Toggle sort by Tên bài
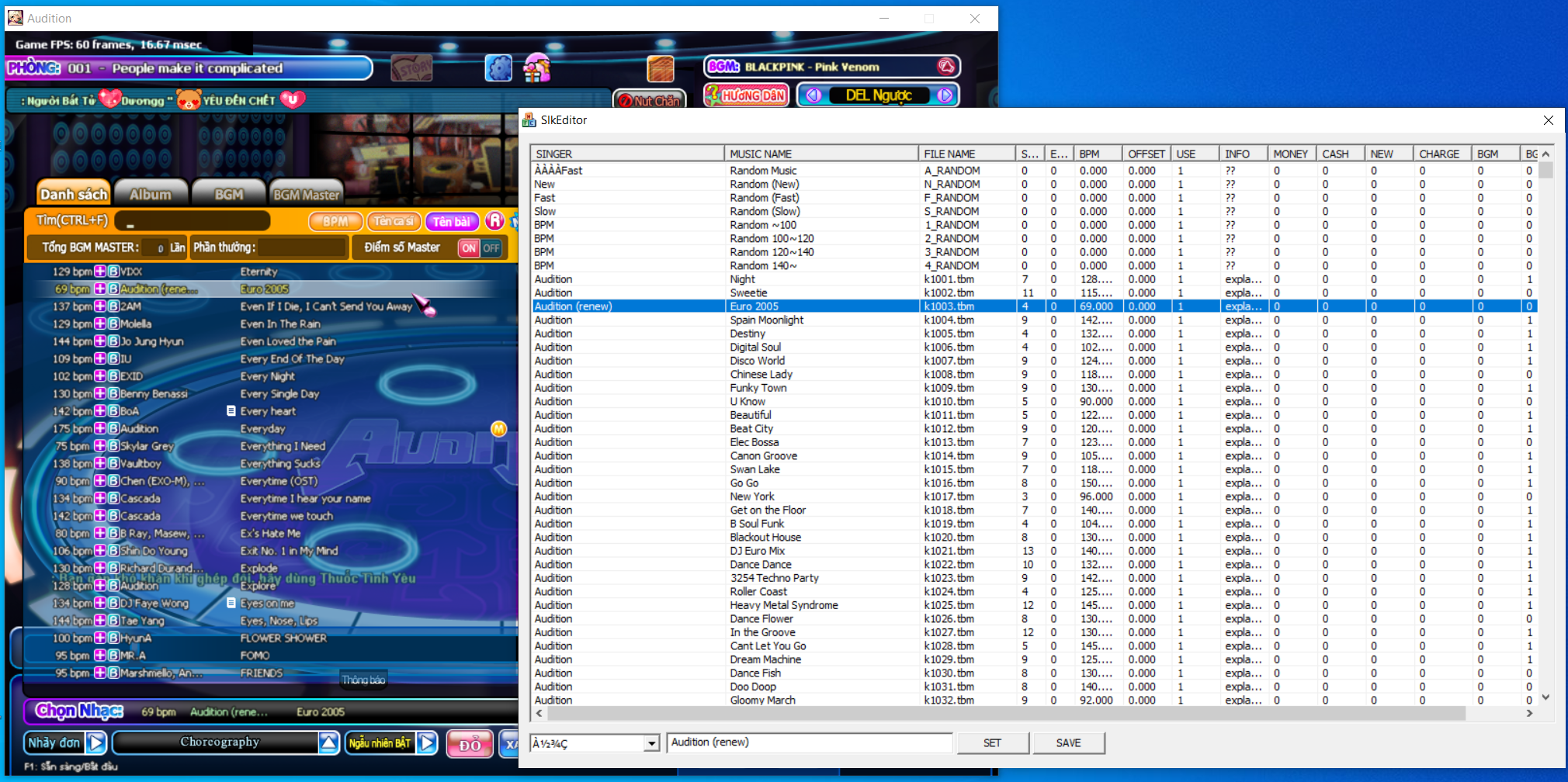This screenshot has height=782, width=1568. (452, 221)
